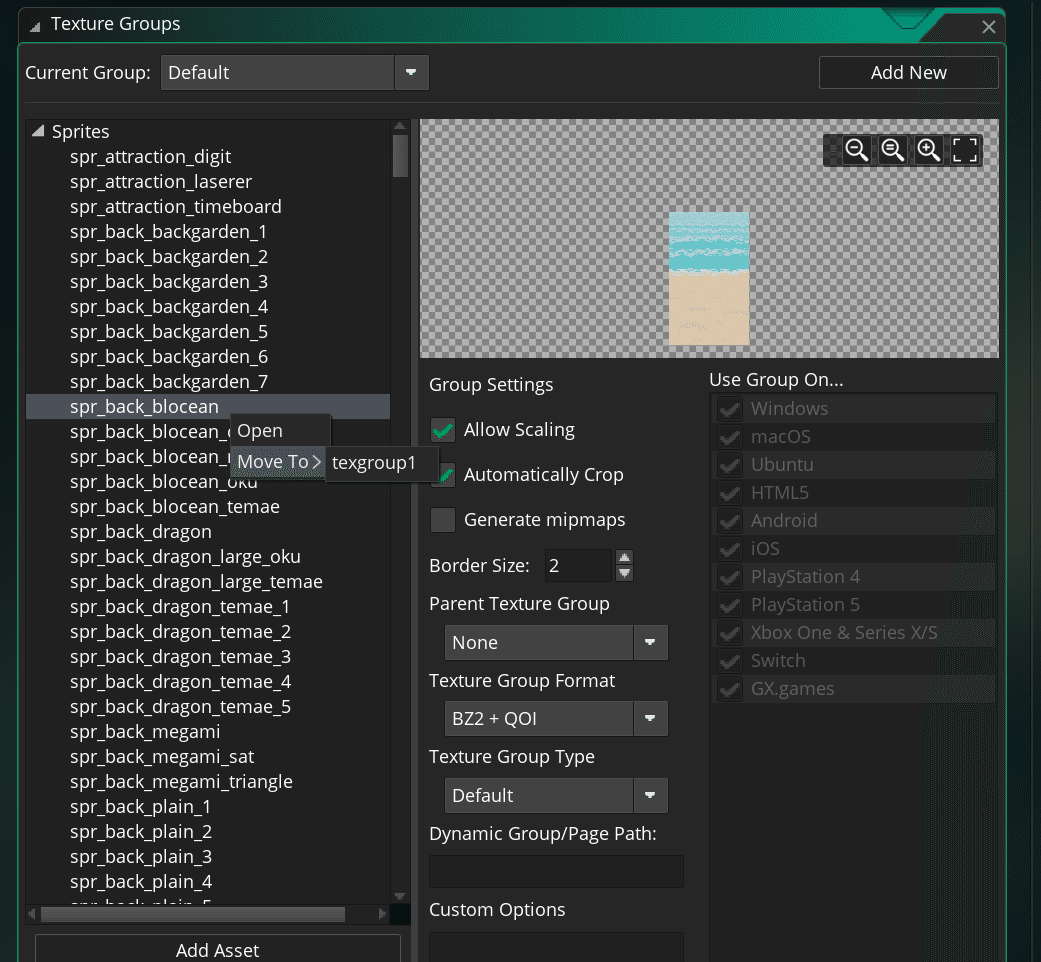Disable the HTML5 platform checkbox
The image size is (1041, 962).
point(729,492)
